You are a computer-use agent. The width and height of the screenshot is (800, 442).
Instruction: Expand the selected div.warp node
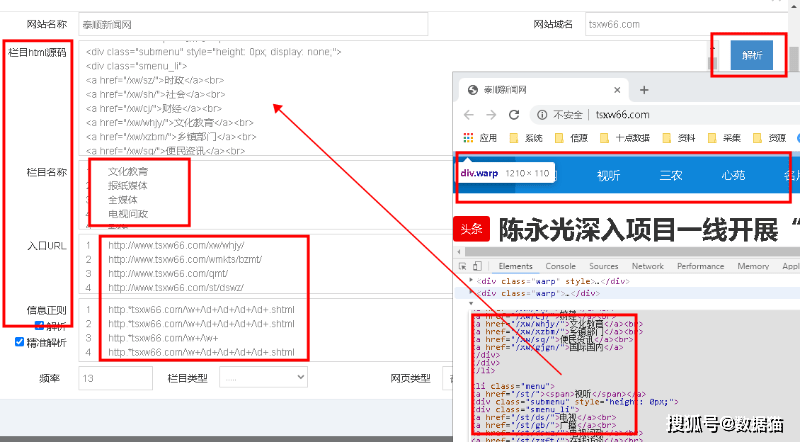pyautogui.click(x=471, y=292)
